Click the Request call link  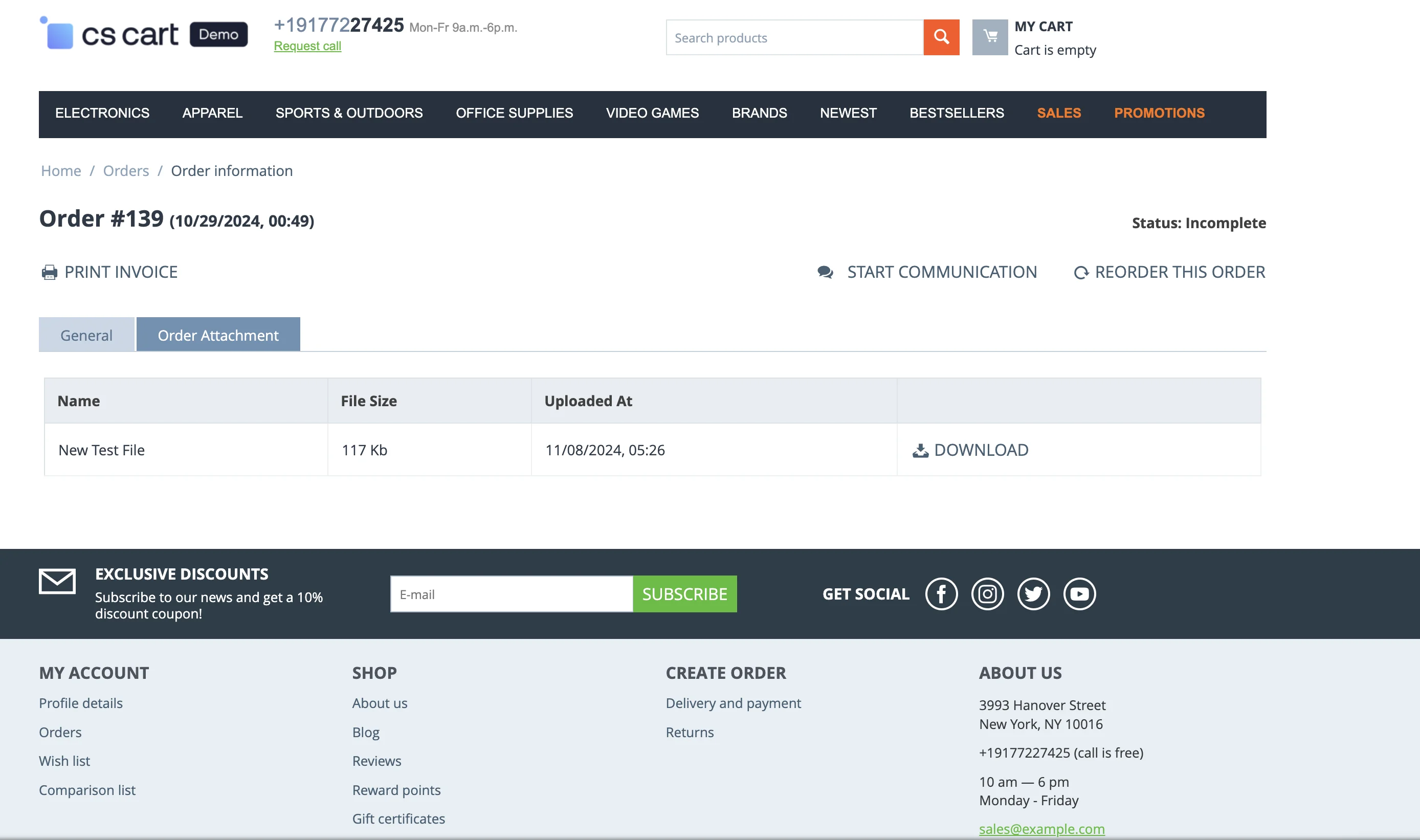click(x=307, y=47)
